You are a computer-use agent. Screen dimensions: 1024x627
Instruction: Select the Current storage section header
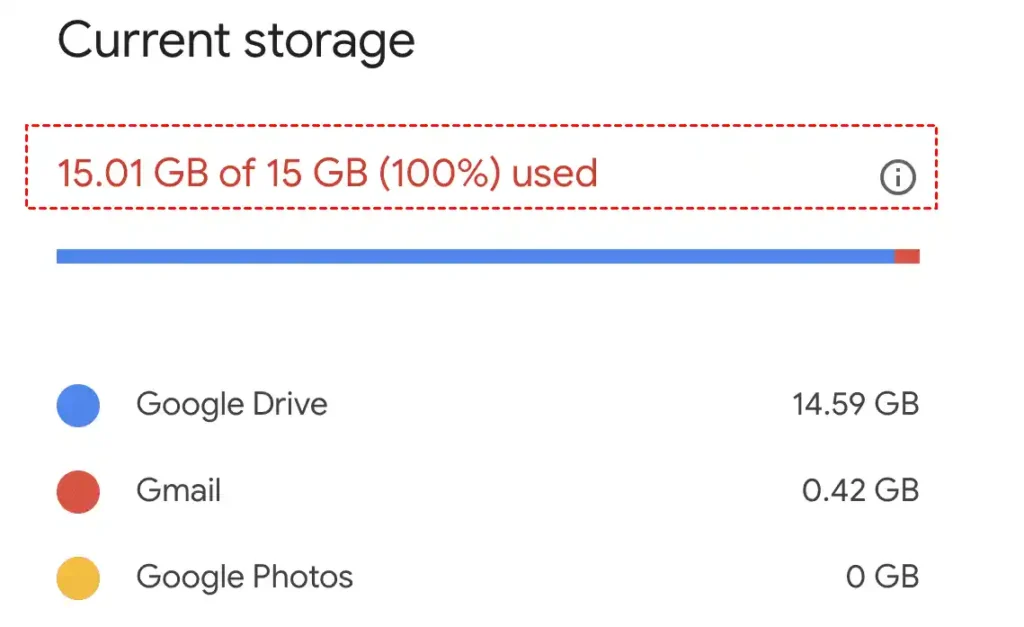pos(237,40)
